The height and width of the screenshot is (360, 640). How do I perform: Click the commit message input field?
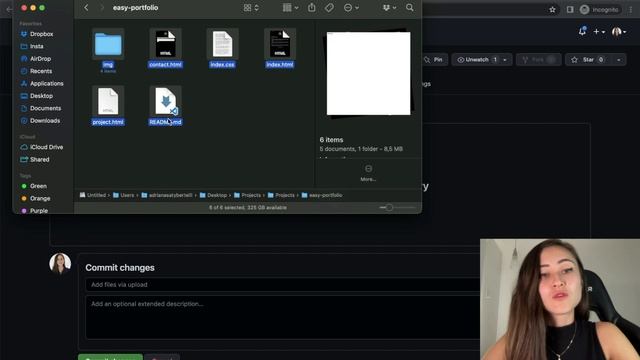[282, 284]
